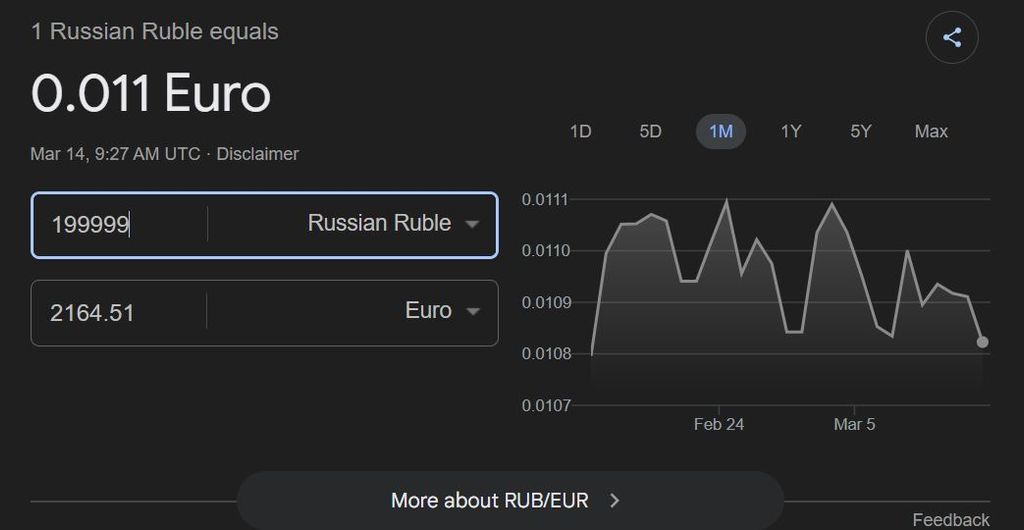The height and width of the screenshot is (530, 1024).
Task: Click the share icon button
Action: click(951, 39)
